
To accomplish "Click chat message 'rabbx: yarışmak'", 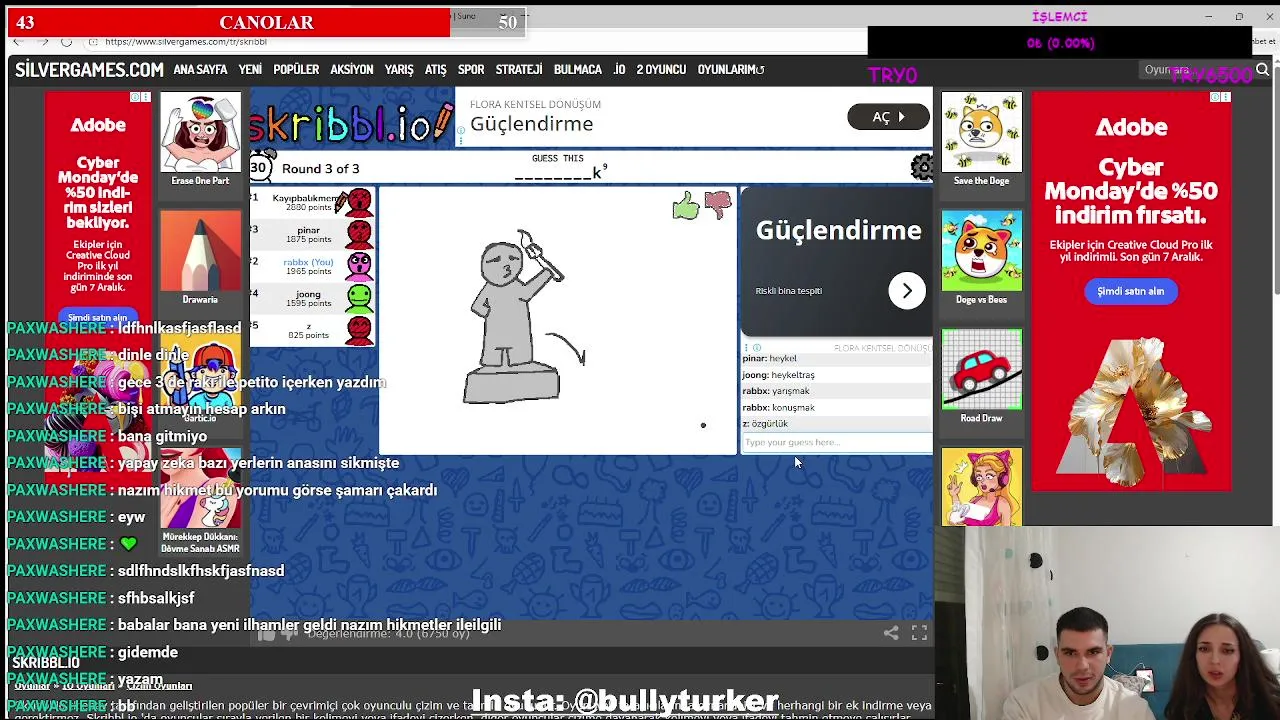I will 775,391.
